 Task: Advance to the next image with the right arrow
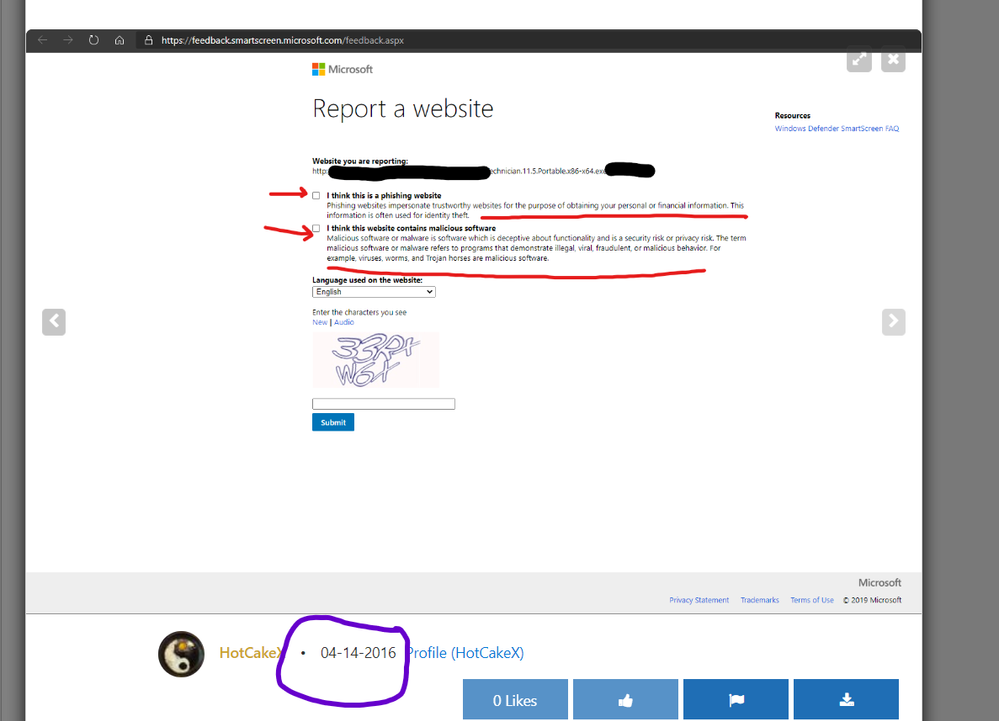pos(893,321)
